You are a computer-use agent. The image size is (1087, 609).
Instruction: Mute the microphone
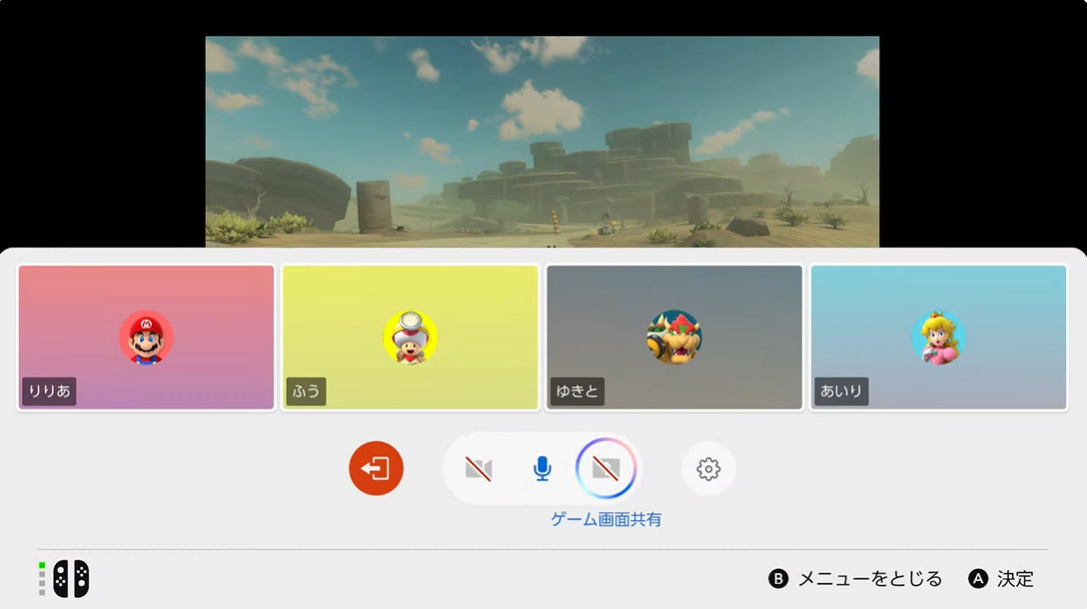click(x=542, y=469)
